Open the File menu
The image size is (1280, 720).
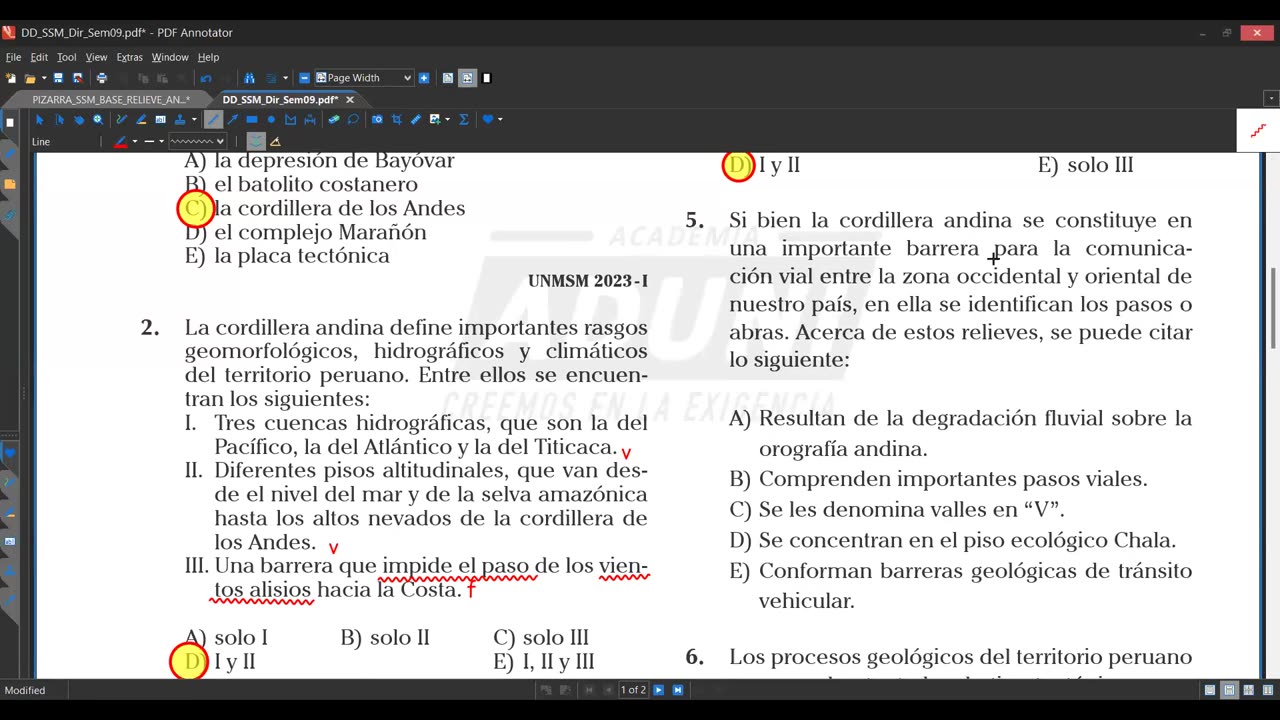click(x=13, y=57)
